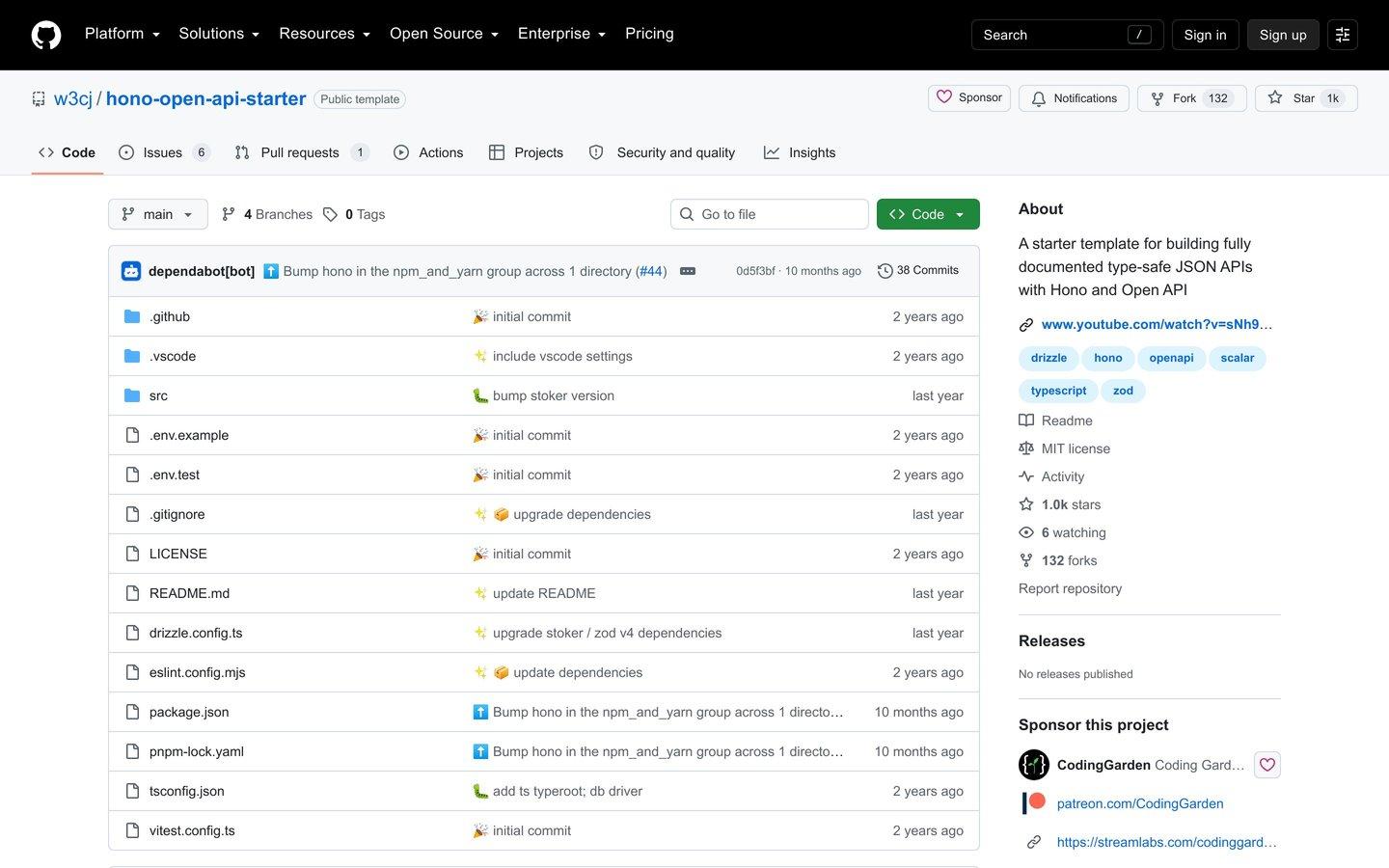This screenshot has height=868, width=1389.
Task: Open the Open Source dropdown menu
Action: click(444, 34)
